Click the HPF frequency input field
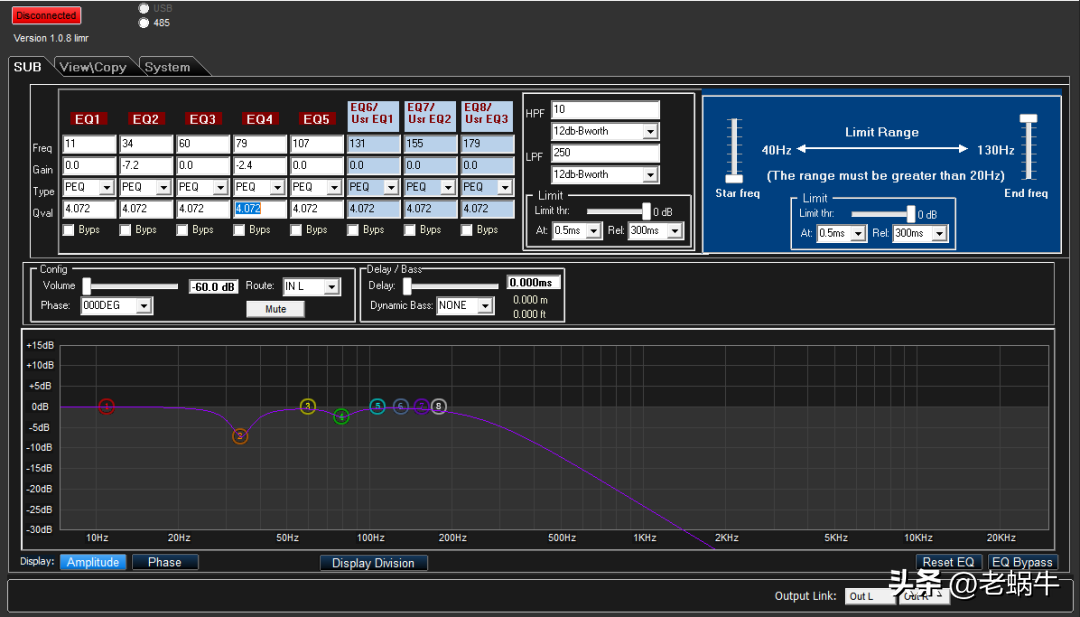This screenshot has width=1080, height=617. click(605, 110)
